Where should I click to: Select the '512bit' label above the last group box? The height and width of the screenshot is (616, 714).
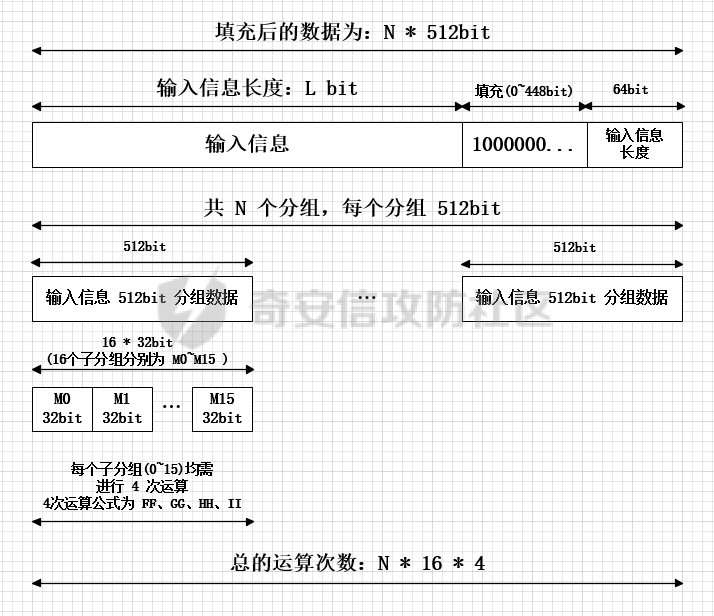pos(574,248)
